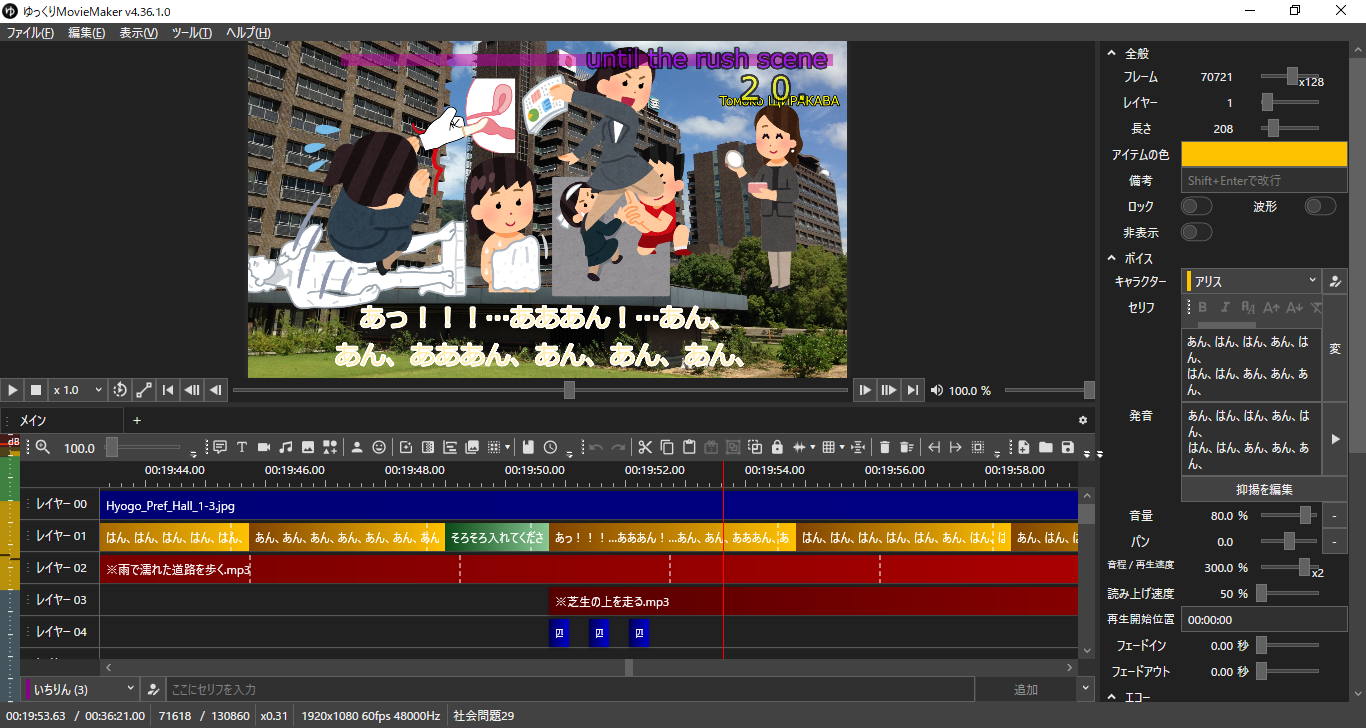
Task: Add a text item from the timeline toolbar
Action: [x=241, y=447]
